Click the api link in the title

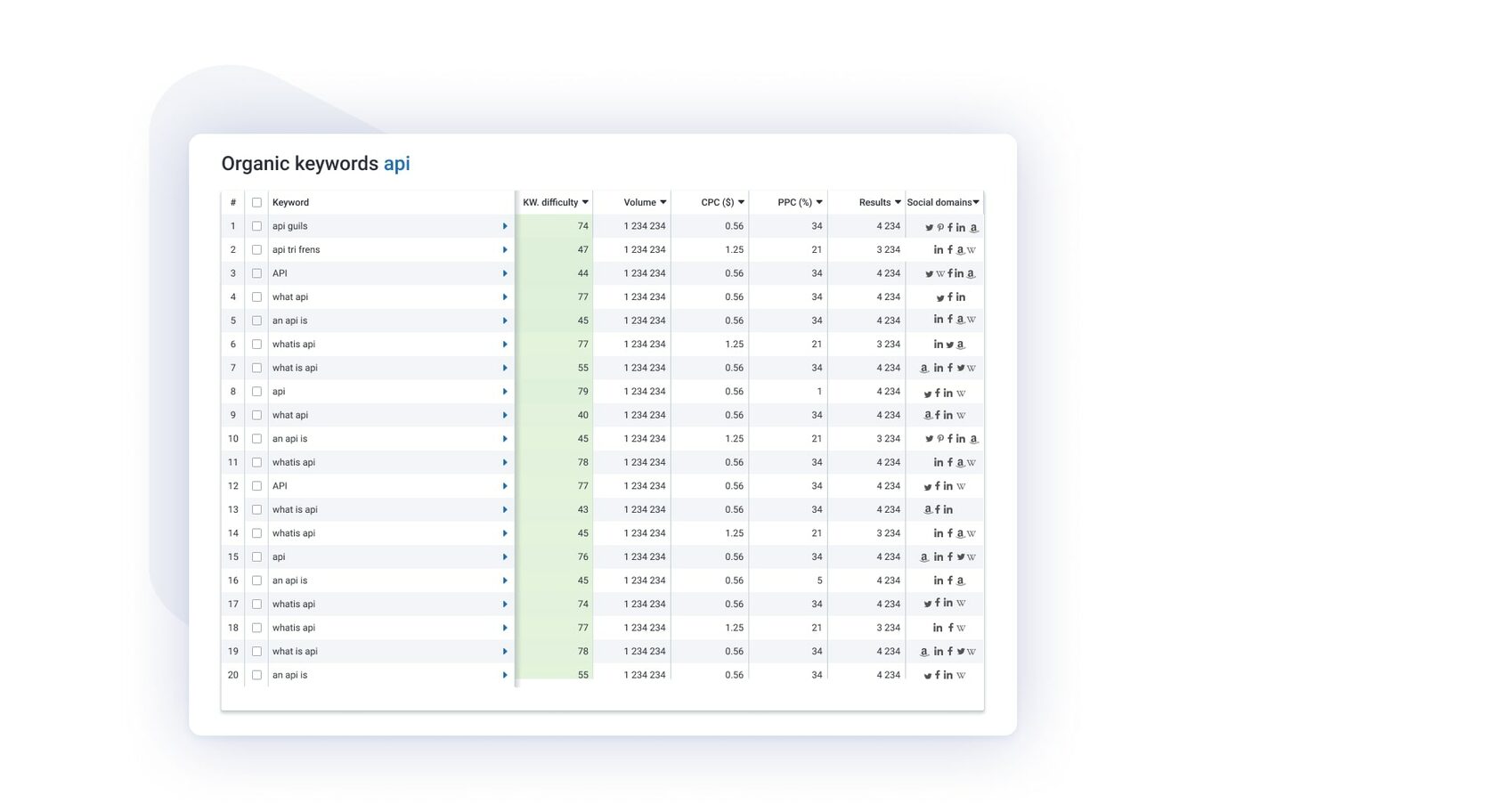(x=397, y=163)
